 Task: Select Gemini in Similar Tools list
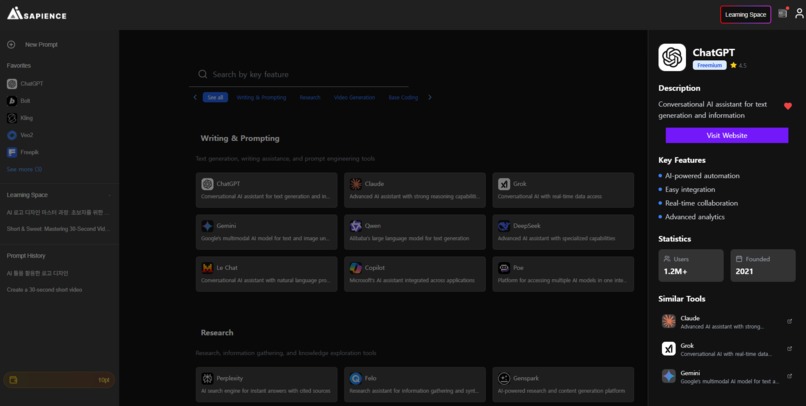(727, 376)
